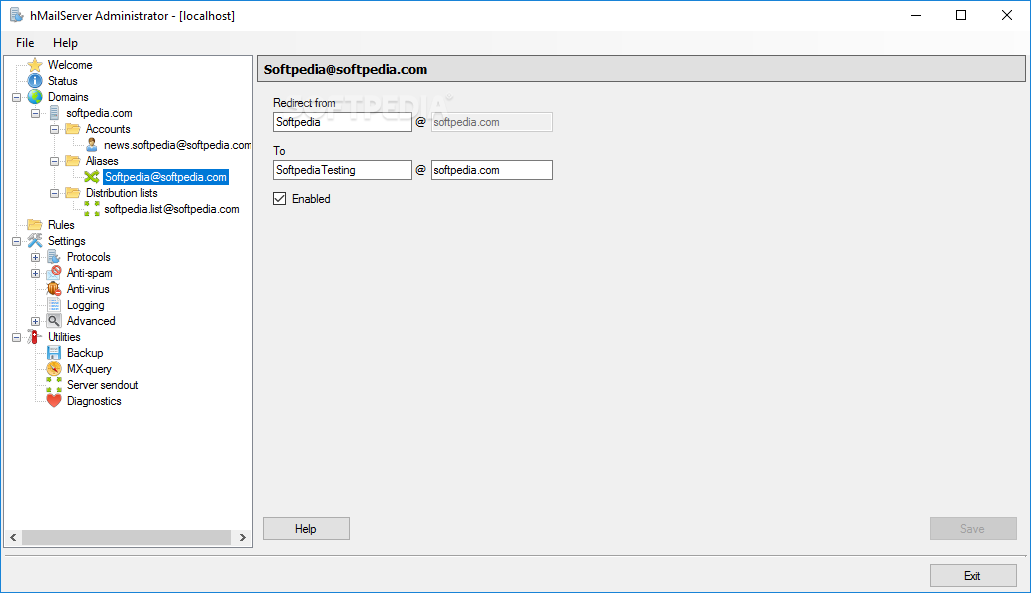Collapse the Distribution lists node
This screenshot has height=593, width=1031.
[x=55, y=193]
